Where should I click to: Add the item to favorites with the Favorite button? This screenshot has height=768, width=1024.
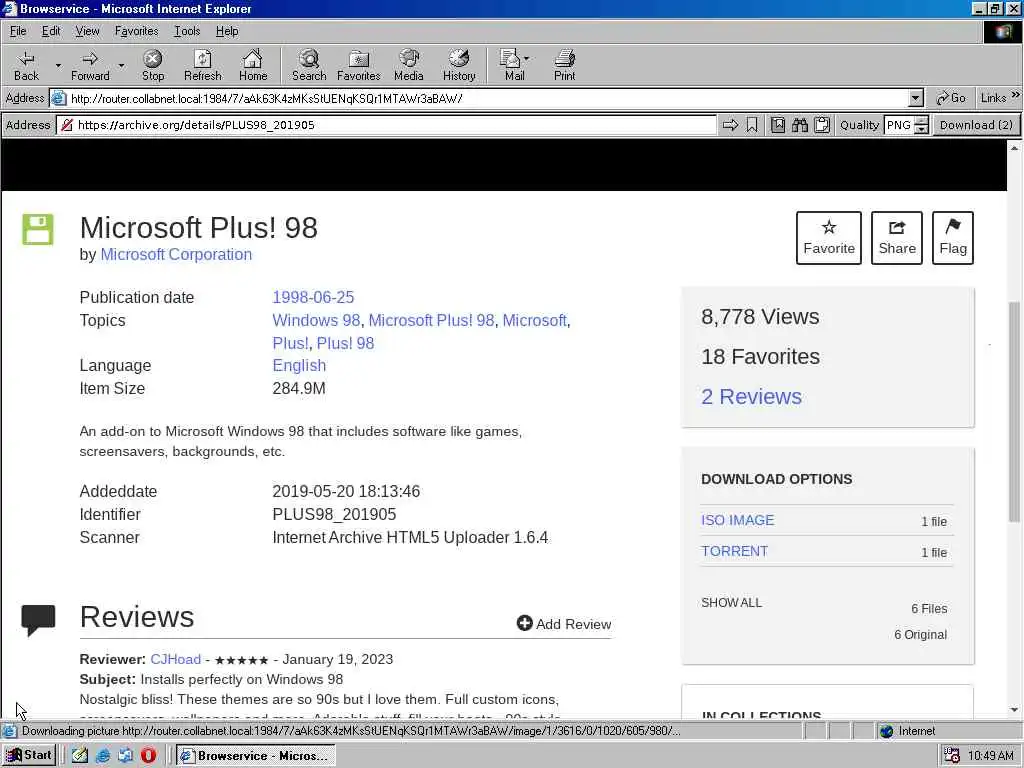829,238
